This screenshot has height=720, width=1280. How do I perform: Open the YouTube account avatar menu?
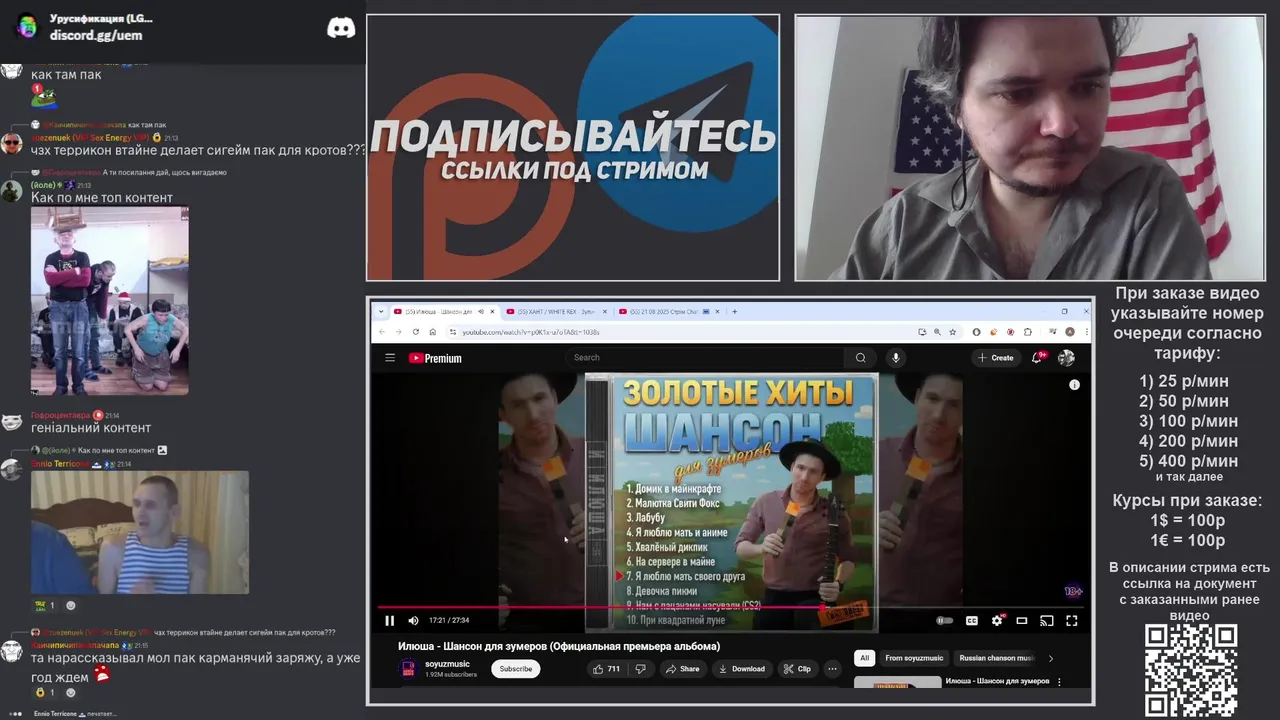click(x=1067, y=358)
